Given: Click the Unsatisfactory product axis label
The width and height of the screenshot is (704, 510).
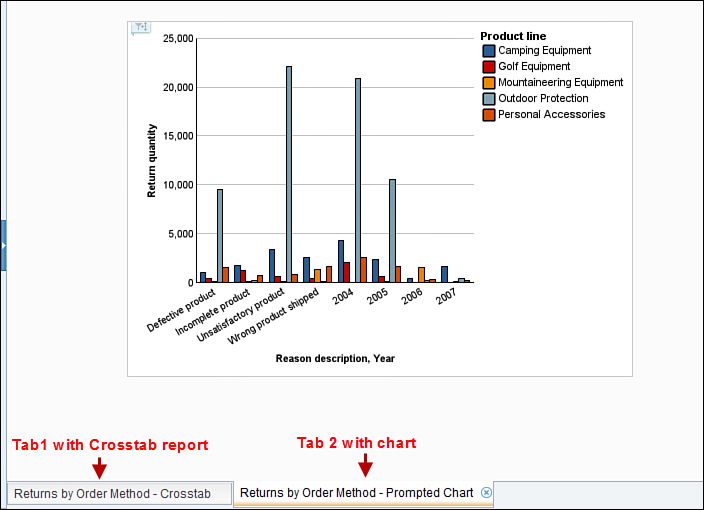Looking at the screenshot, I should tap(241, 315).
